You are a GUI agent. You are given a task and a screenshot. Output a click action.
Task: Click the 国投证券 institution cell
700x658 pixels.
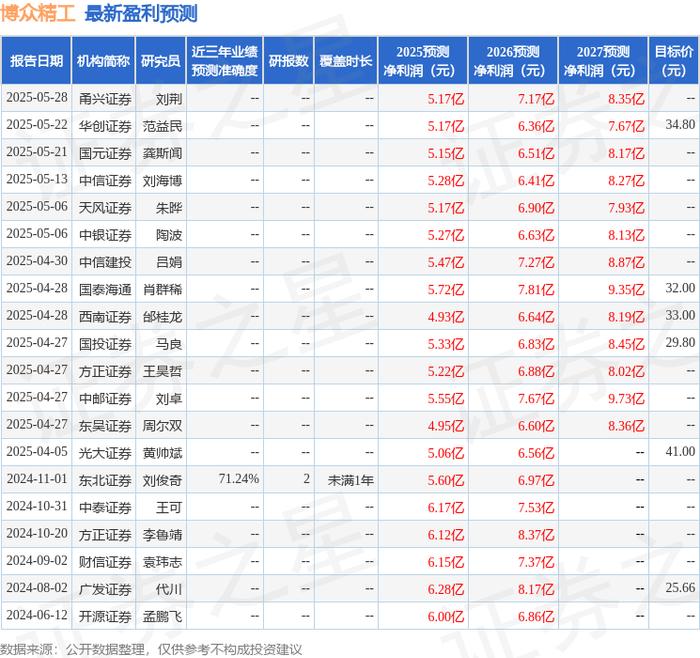(x=105, y=343)
